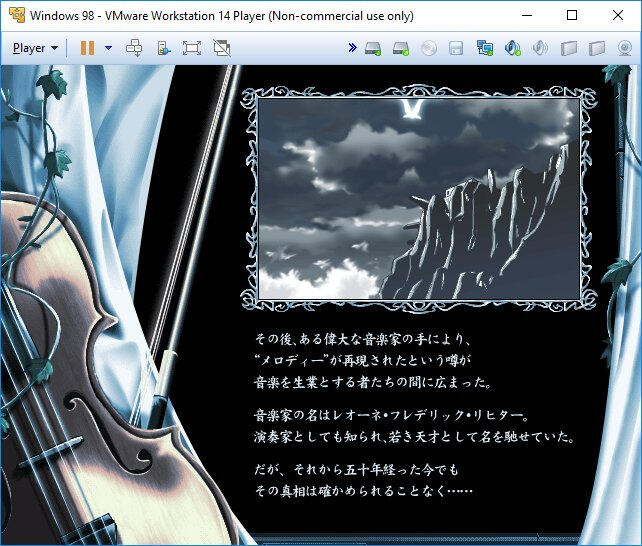This screenshot has height=546, width=642.
Task: Enter full screen mode
Action: tap(192, 48)
